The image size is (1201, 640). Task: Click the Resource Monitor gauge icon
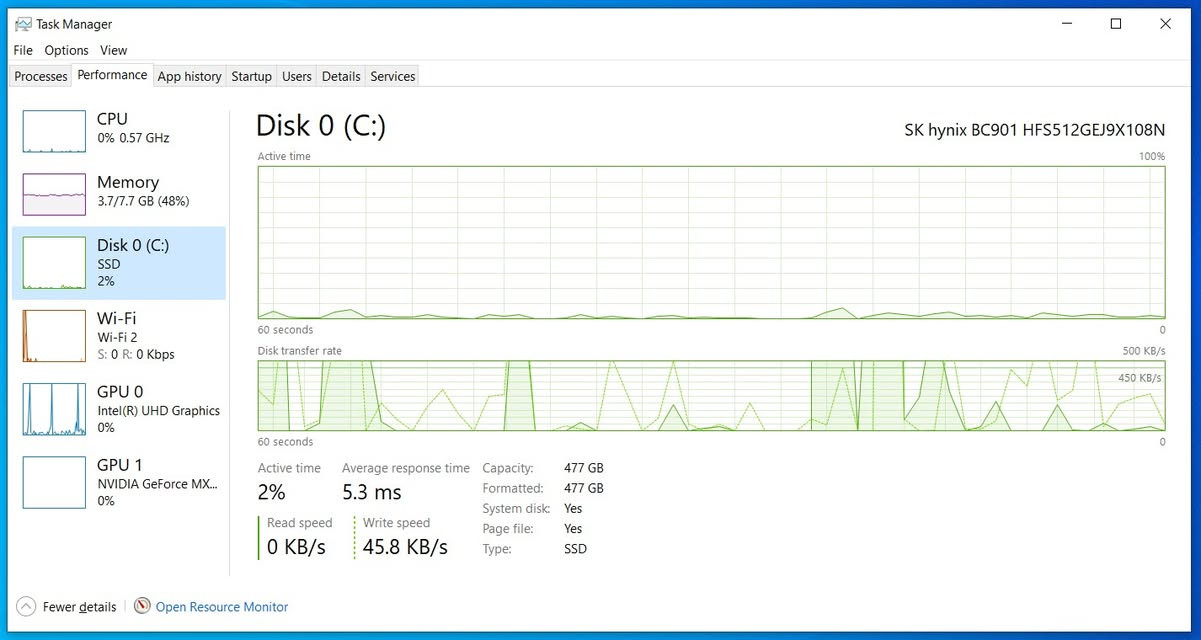coord(142,606)
